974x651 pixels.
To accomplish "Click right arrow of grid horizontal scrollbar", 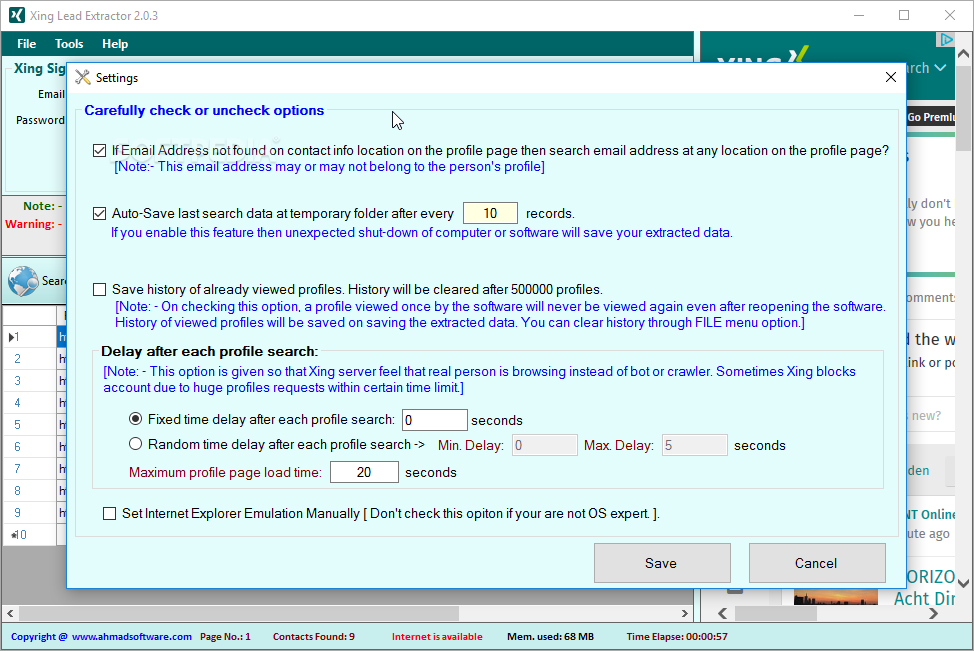I will [x=685, y=614].
